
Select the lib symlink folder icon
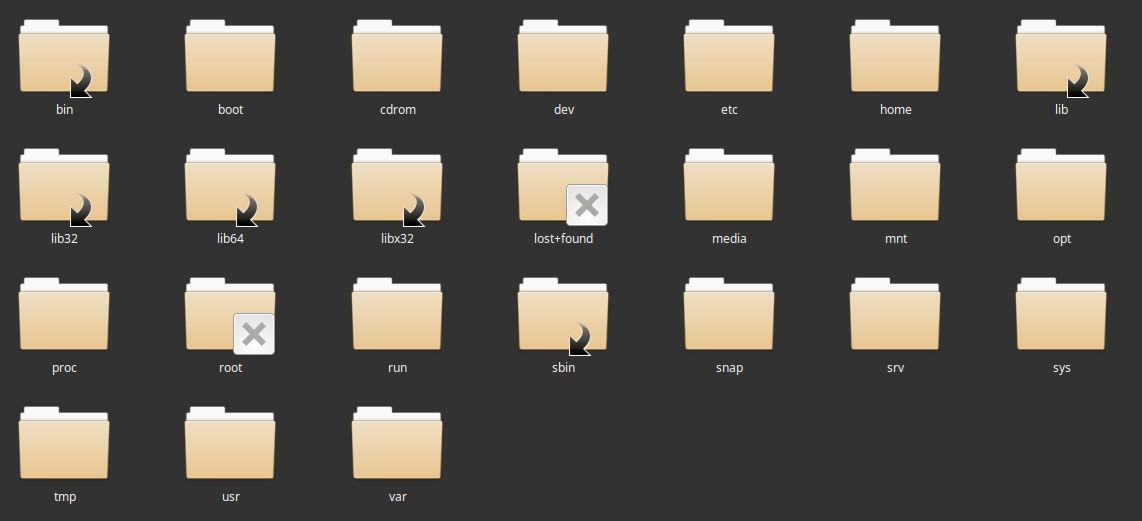tap(1061, 57)
